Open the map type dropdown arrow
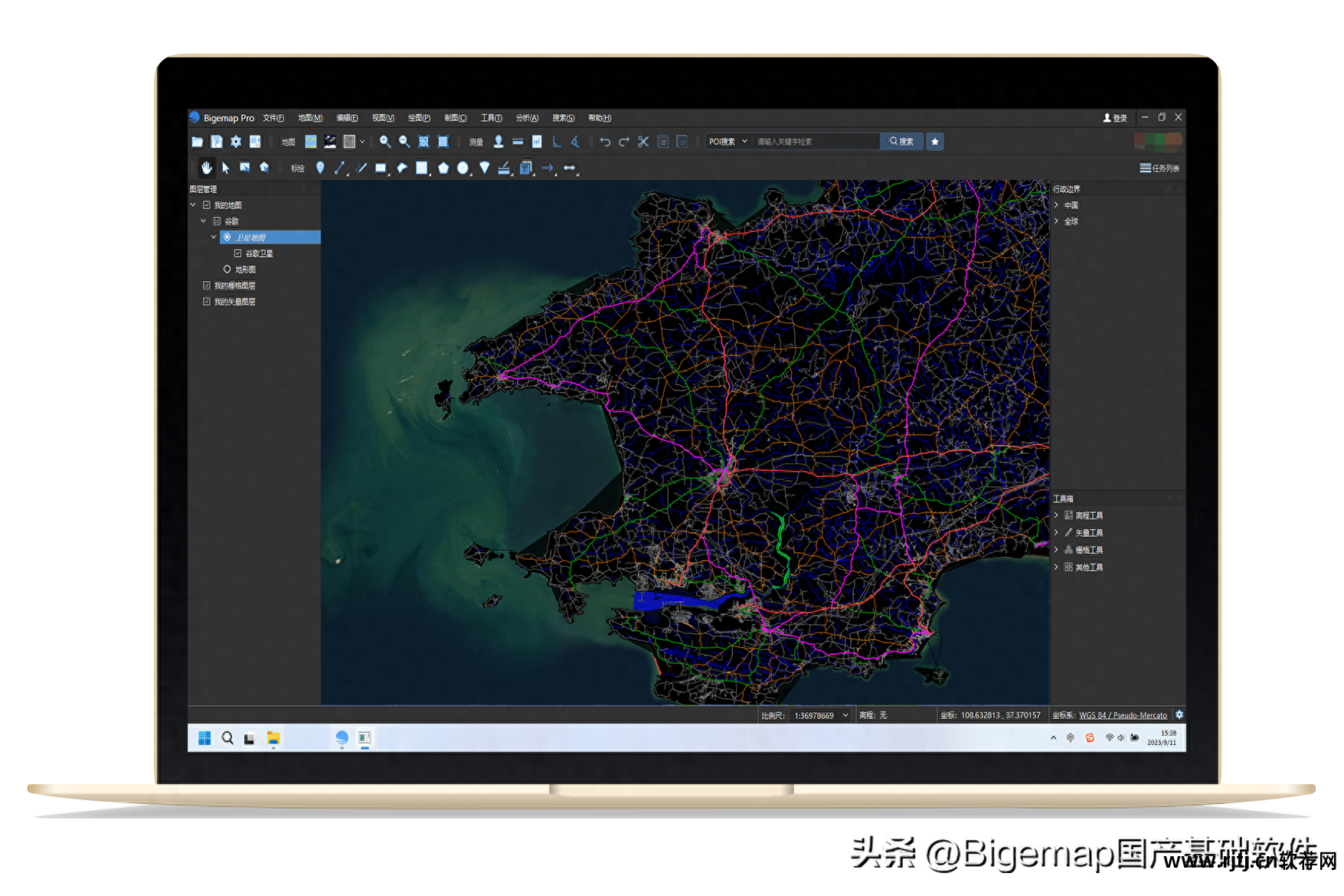 362,142
